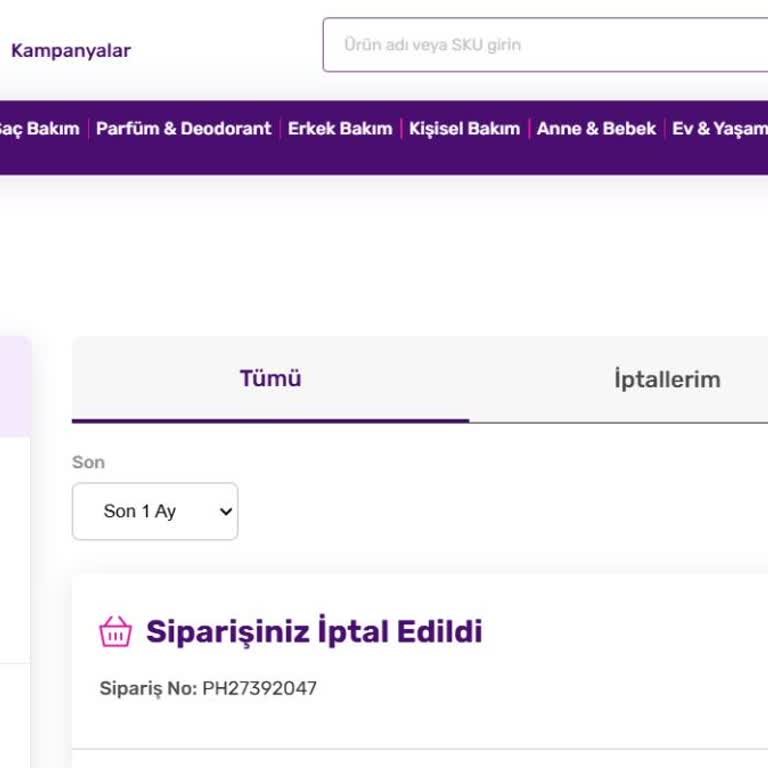This screenshot has height=768, width=768.
Task: Switch to the İptallerim tab
Action: (667, 380)
